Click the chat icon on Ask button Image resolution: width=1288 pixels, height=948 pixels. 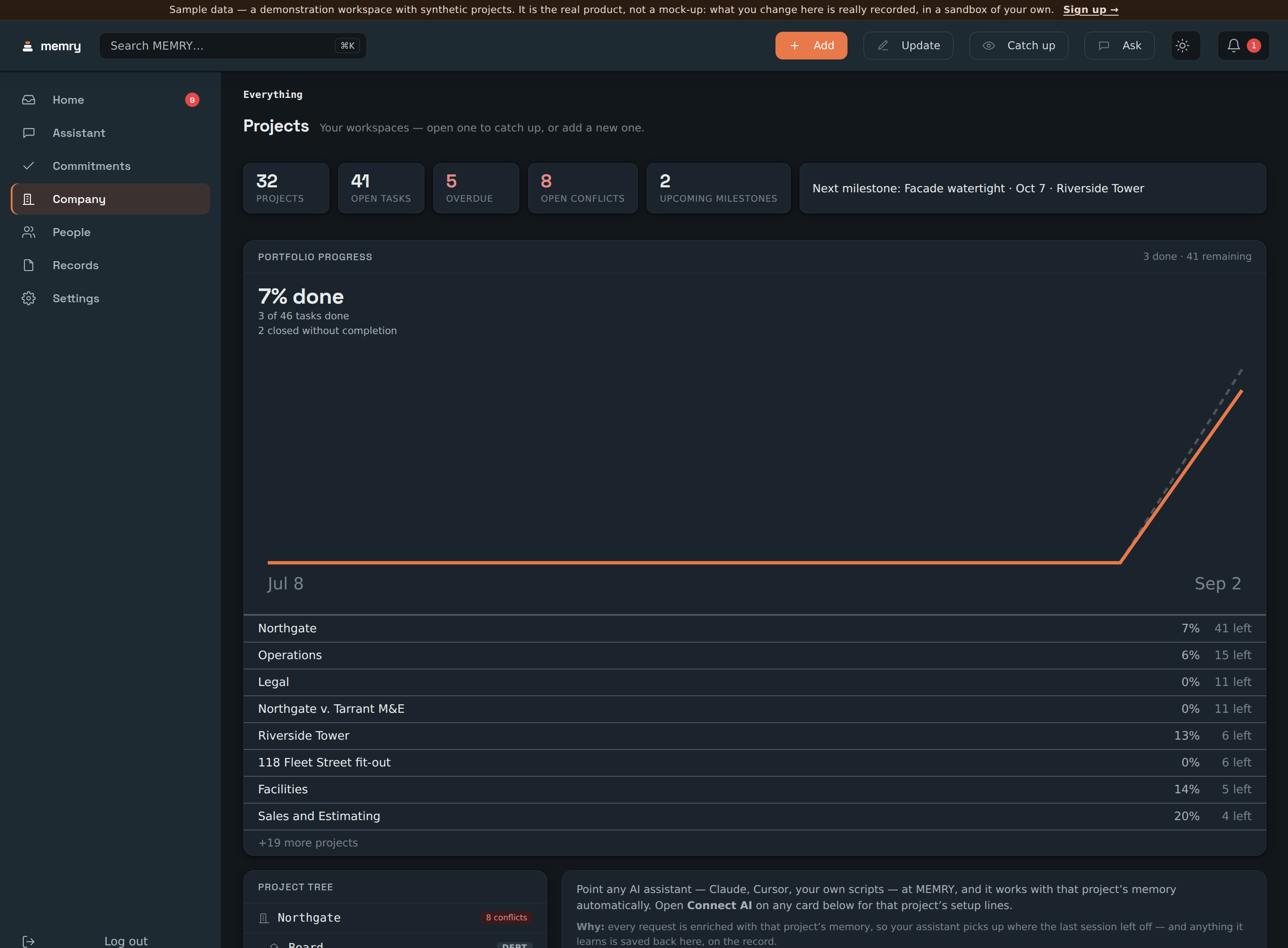click(x=1104, y=45)
